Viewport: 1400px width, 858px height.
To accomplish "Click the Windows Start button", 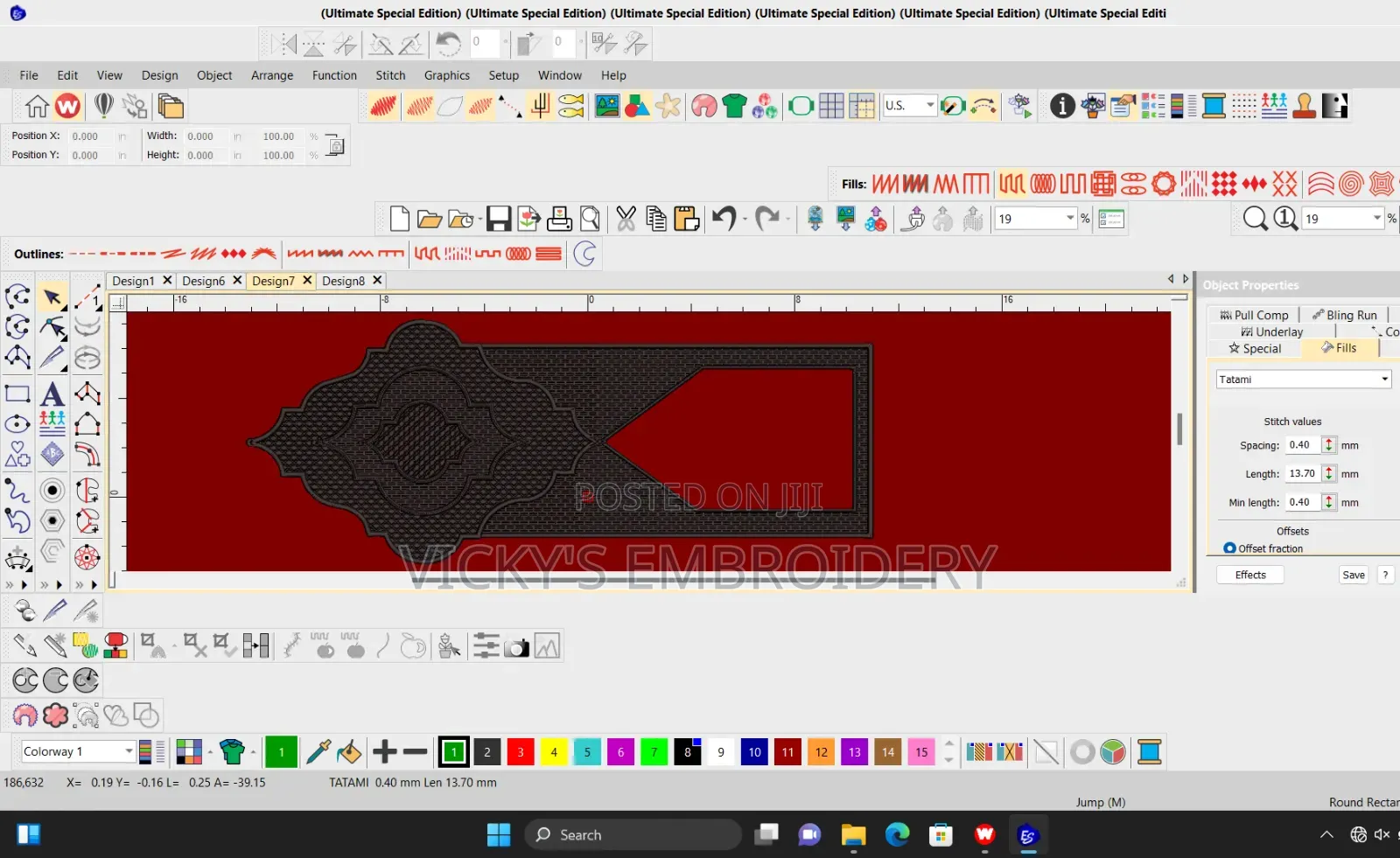I will 499,835.
